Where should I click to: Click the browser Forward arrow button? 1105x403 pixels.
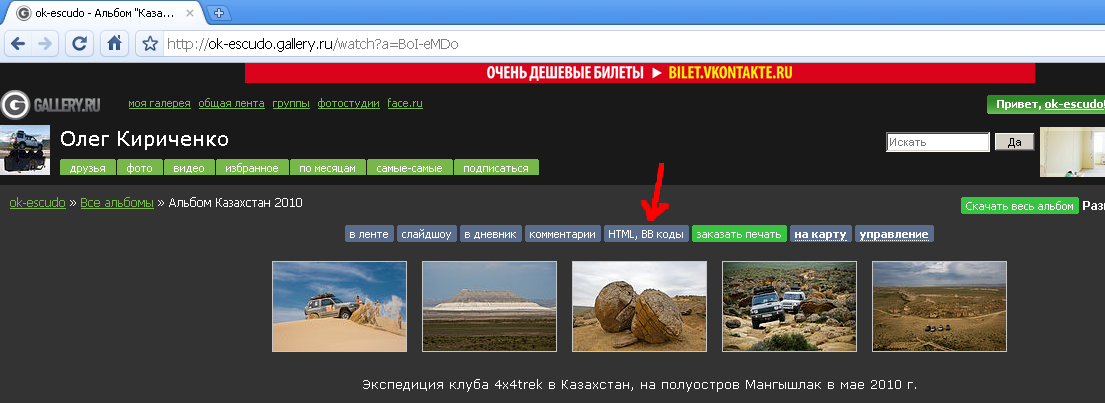click(x=45, y=44)
